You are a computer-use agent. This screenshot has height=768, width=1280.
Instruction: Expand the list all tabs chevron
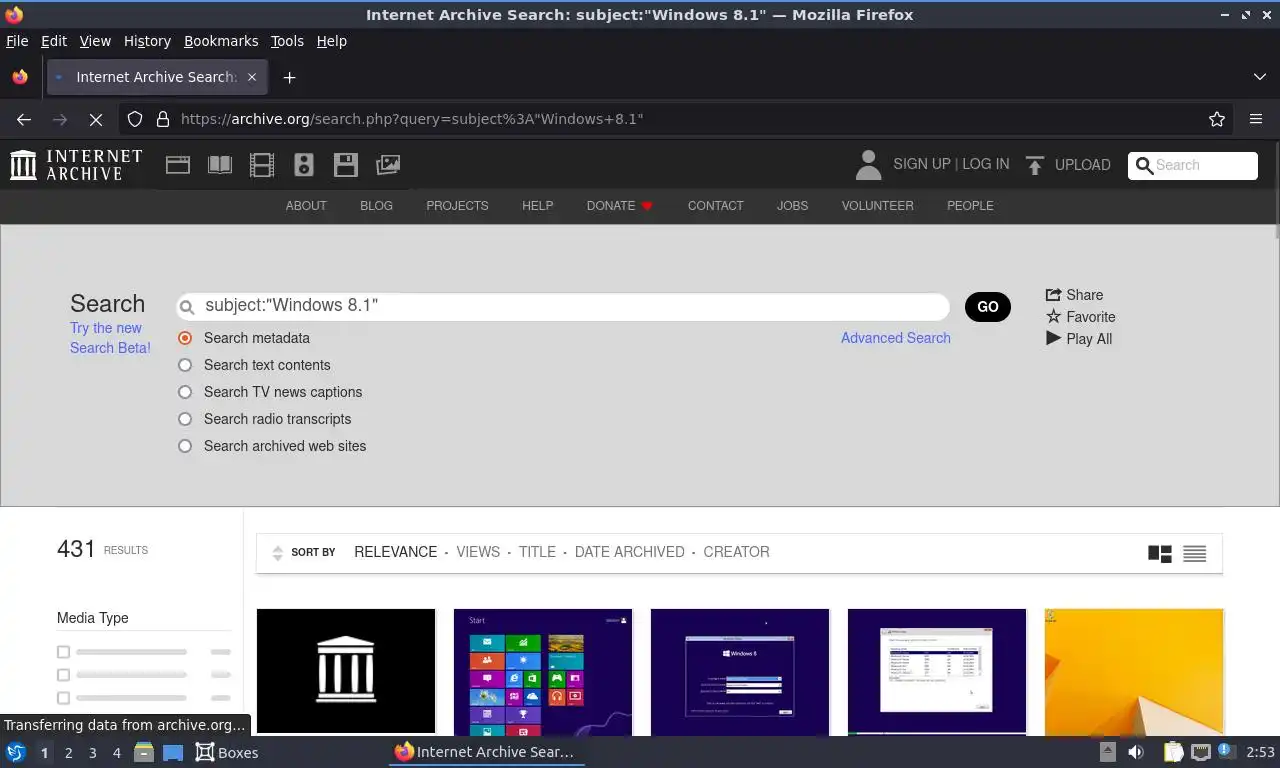pyautogui.click(x=1260, y=77)
